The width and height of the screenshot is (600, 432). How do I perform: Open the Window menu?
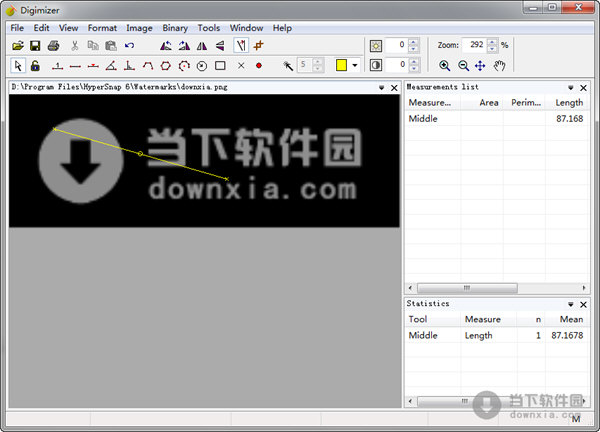click(246, 28)
